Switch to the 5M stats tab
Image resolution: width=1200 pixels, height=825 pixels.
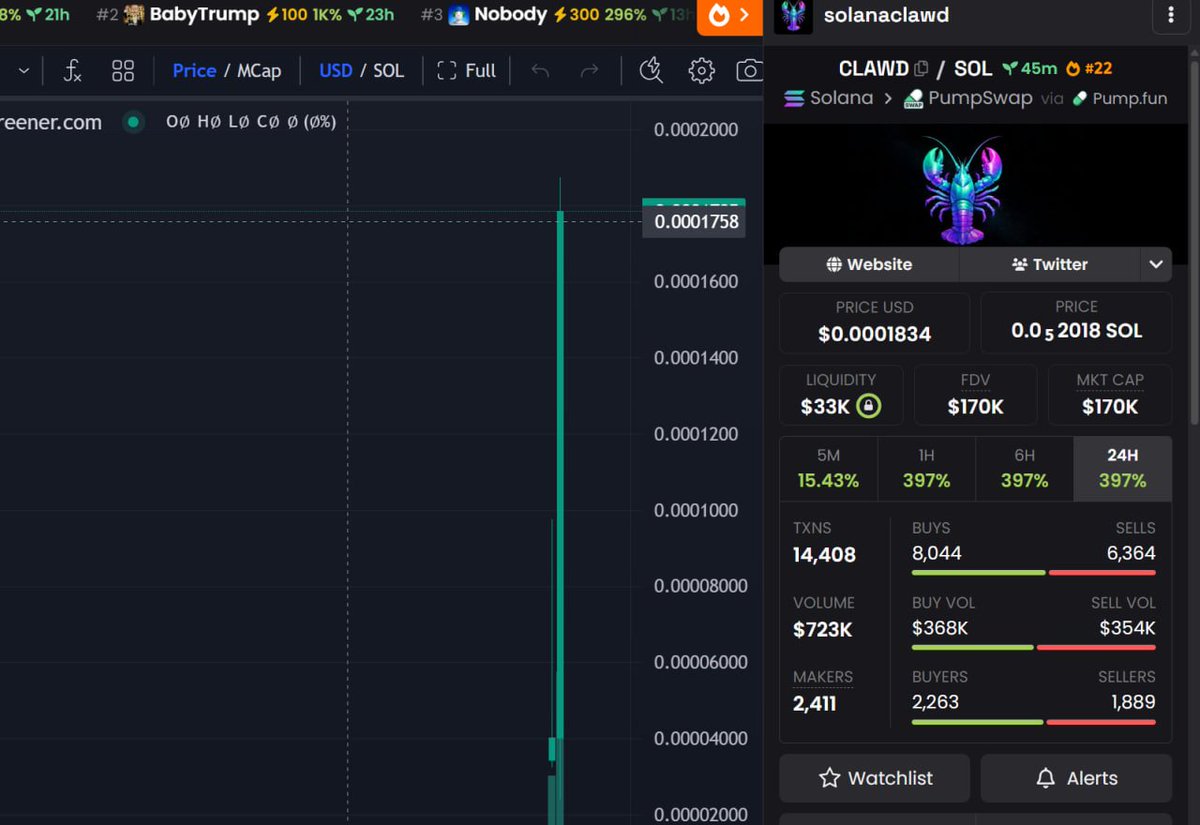click(x=828, y=468)
